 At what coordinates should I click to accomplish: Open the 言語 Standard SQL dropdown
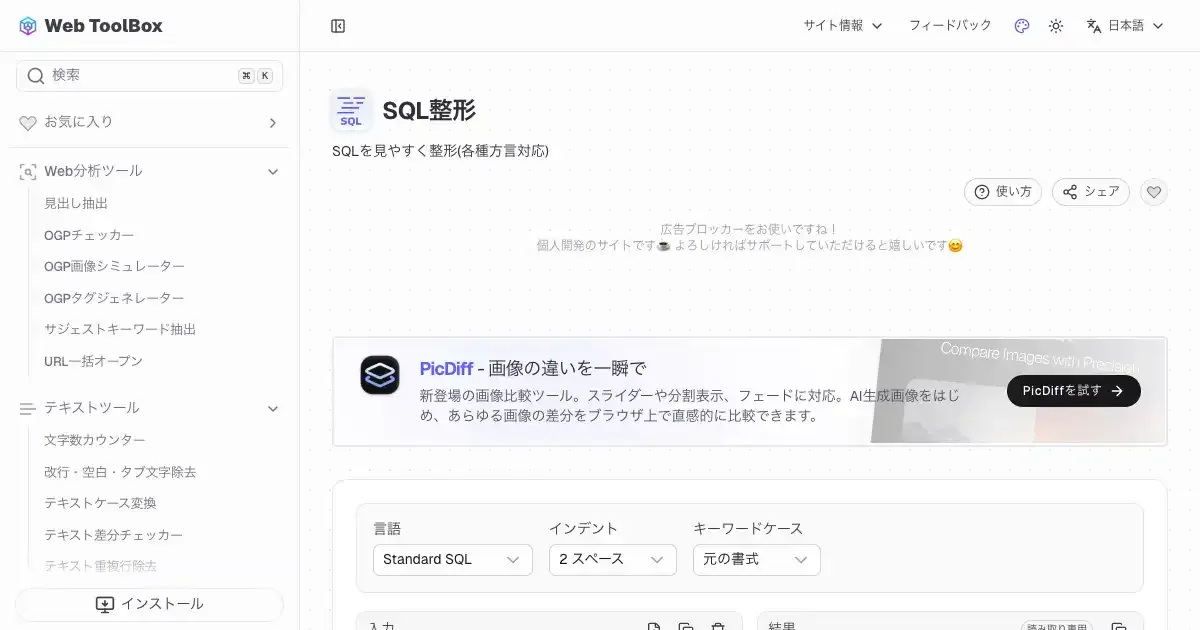[x=452, y=560]
